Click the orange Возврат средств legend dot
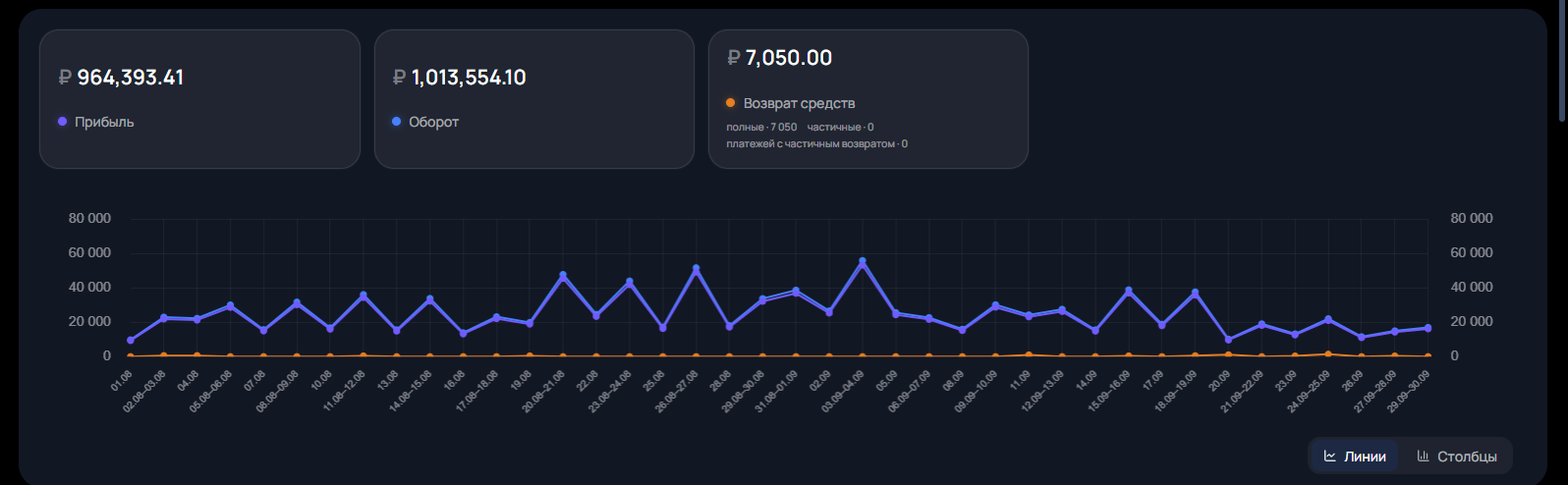This screenshot has height=485, width=1568. [730, 102]
